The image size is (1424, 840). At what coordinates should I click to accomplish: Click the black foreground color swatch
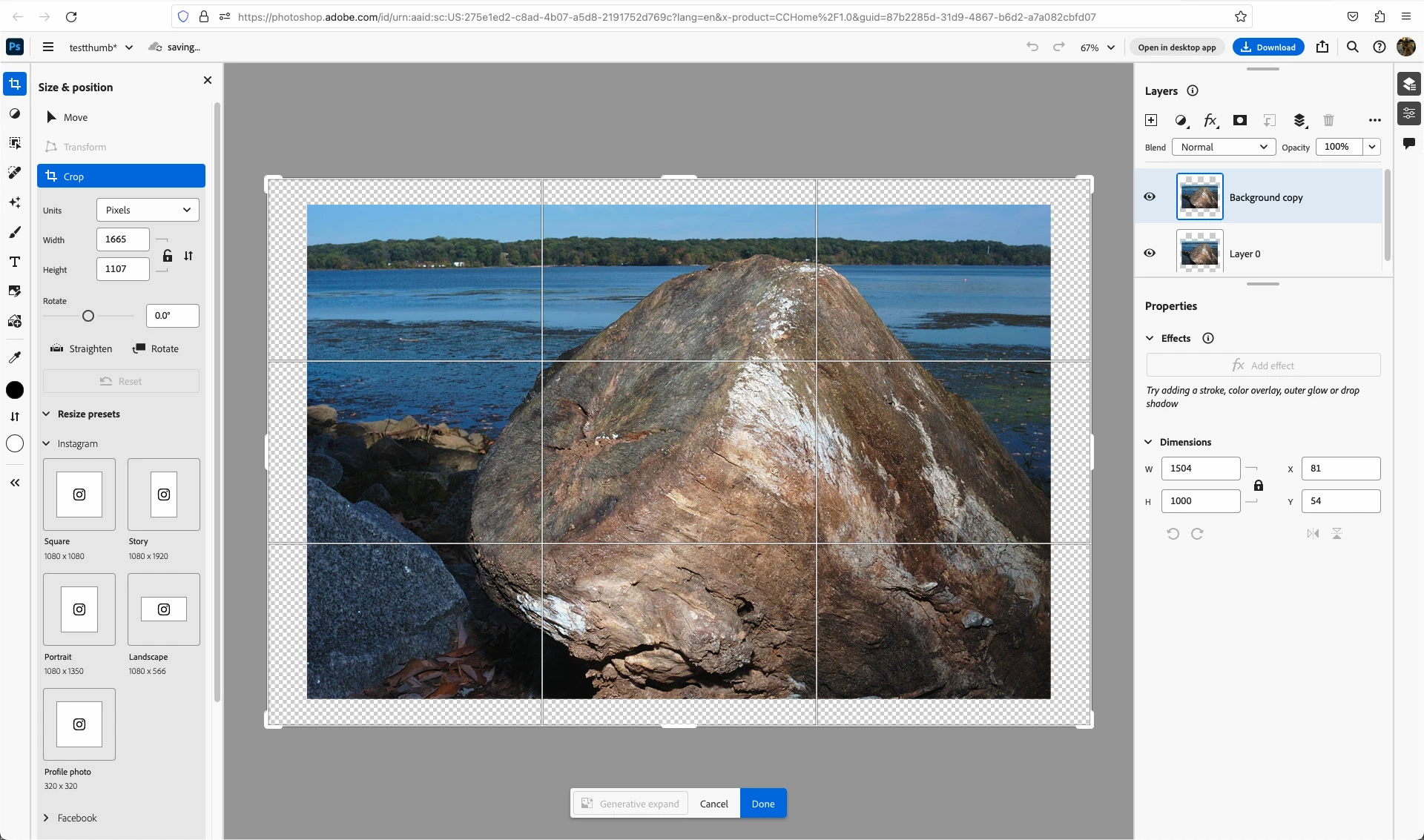[15, 390]
